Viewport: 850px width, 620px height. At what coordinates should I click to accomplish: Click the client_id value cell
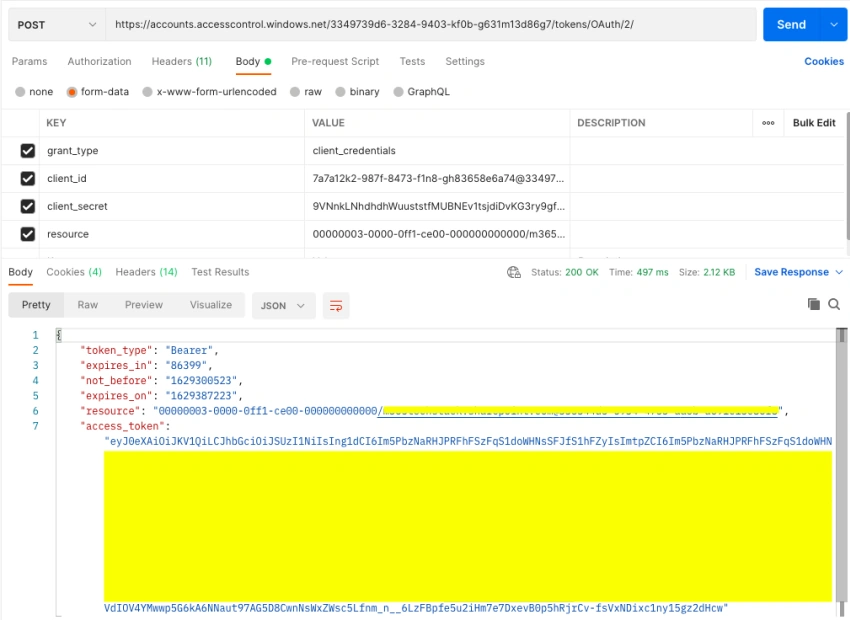point(437,178)
